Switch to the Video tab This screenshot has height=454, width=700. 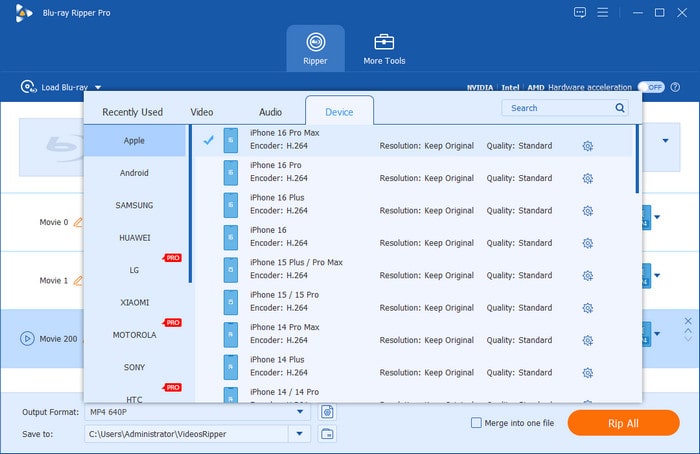coord(201,112)
